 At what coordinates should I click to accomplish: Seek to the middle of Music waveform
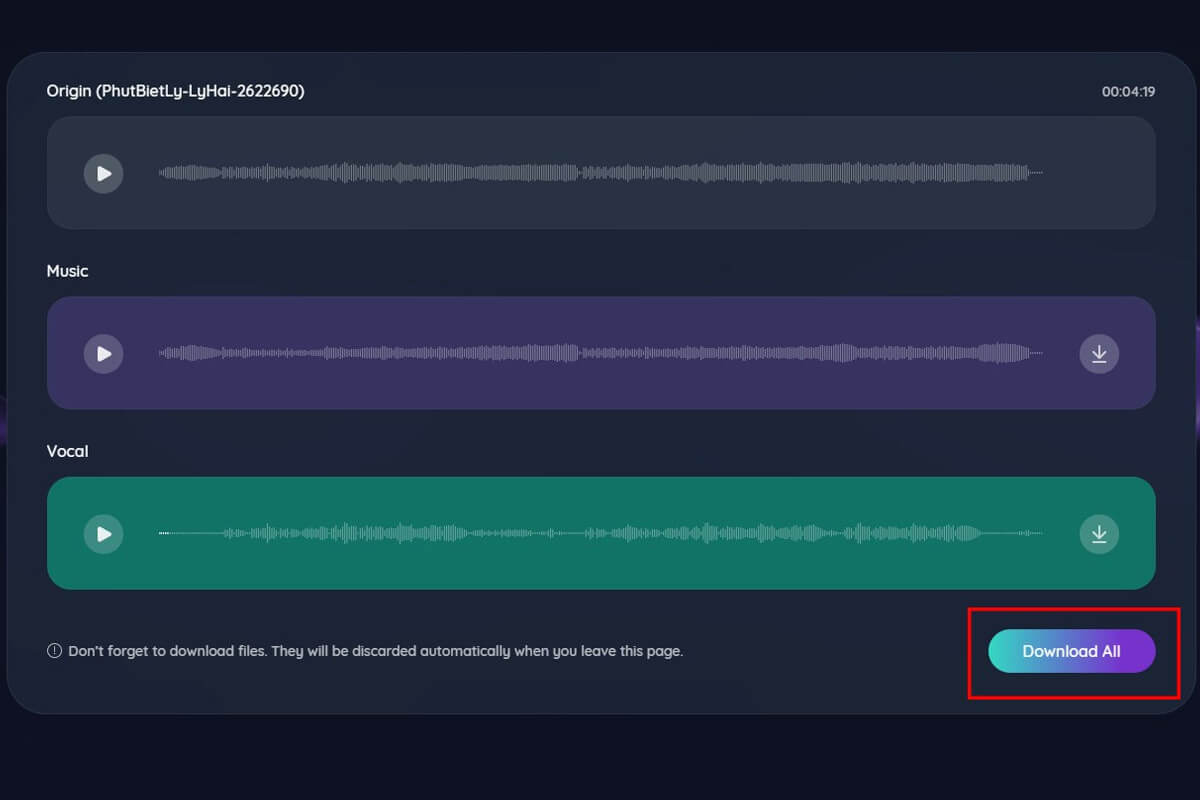[x=600, y=353]
